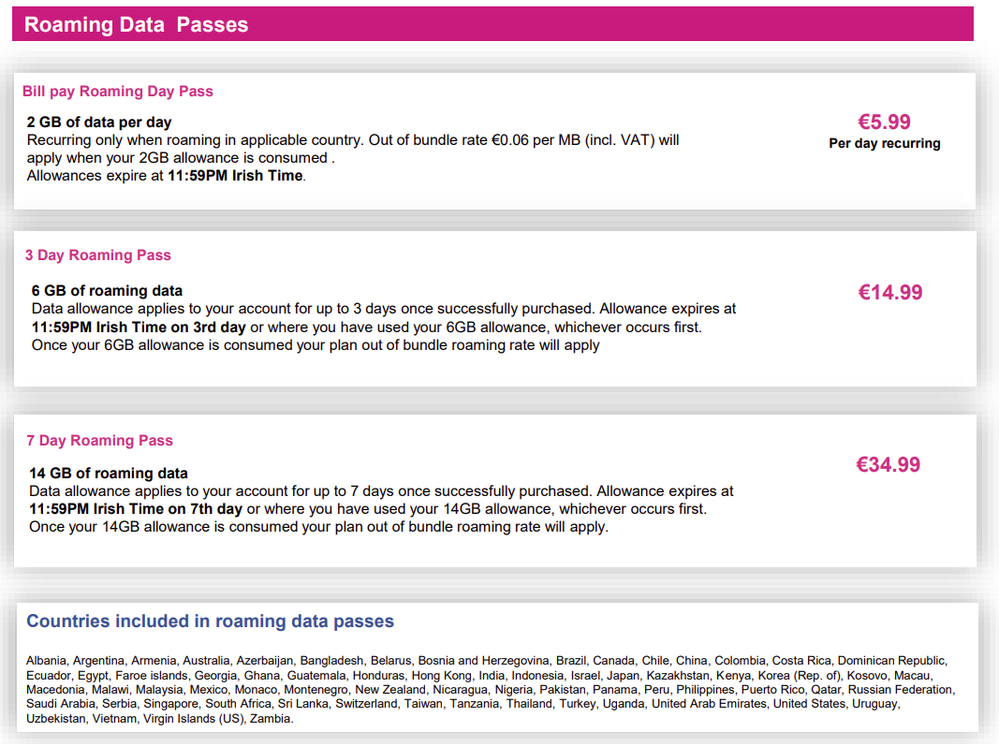Image resolution: width=999 pixels, height=744 pixels.
Task: Select the Bill pay Roaming Day Pass heading
Action: pyautogui.click(x=118, y=91)
